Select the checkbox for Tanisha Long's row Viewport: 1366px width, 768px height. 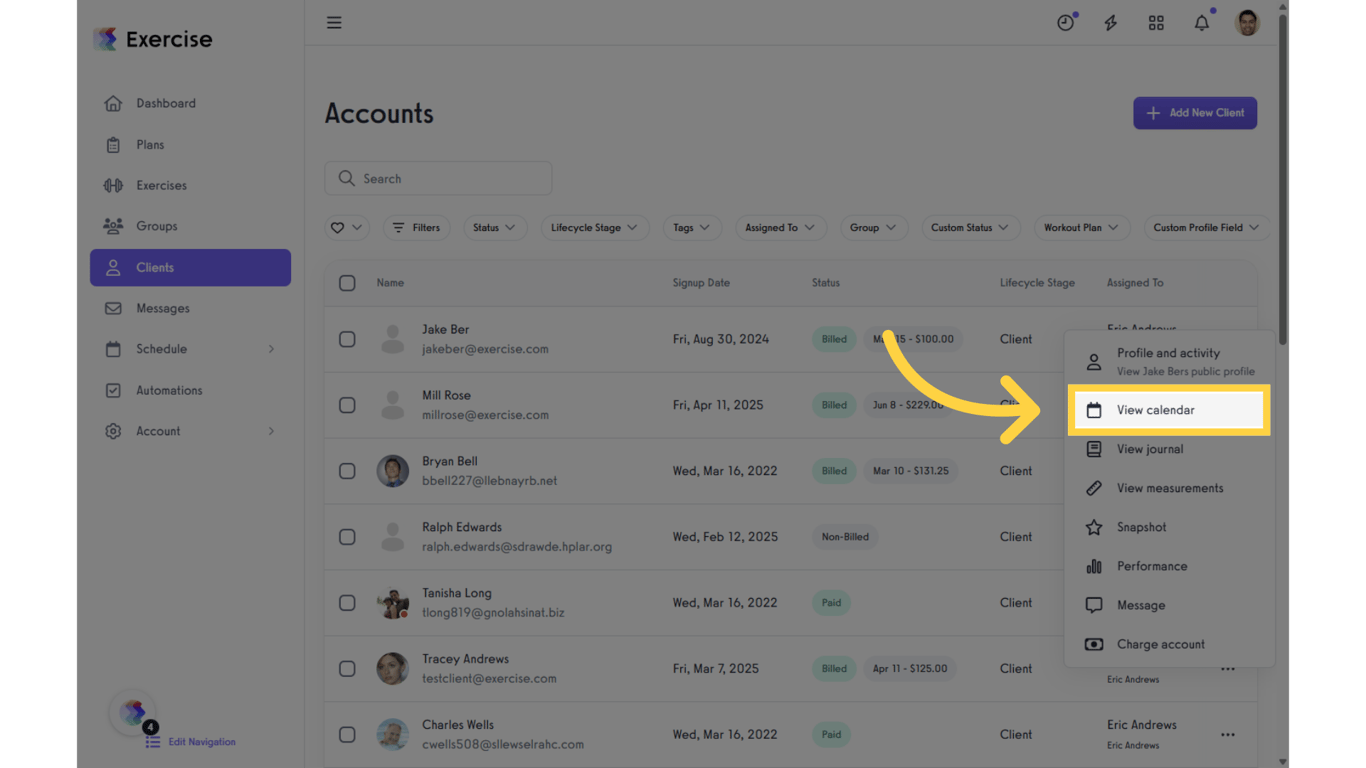(x=347, y=603)
